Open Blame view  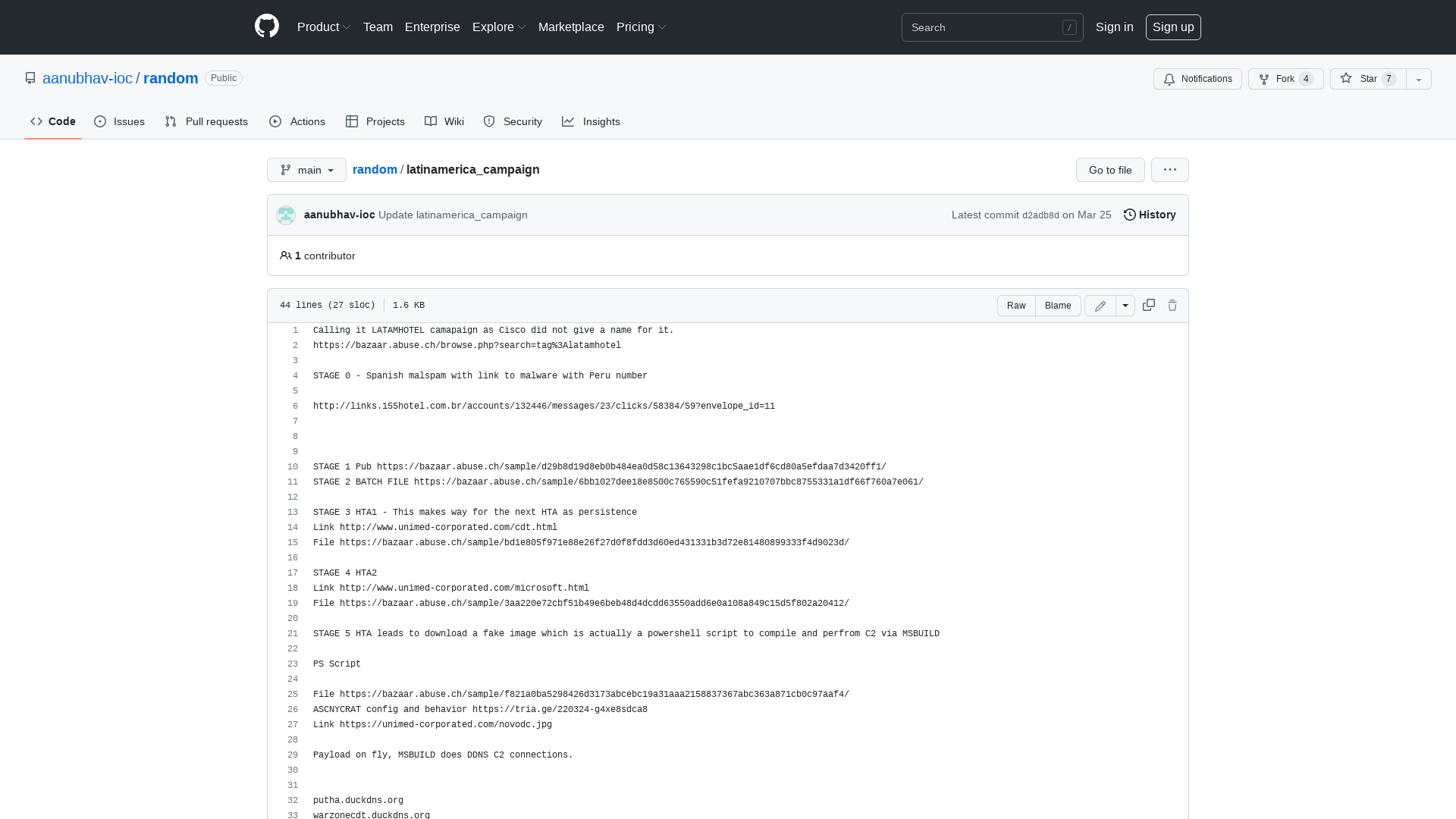1058,306
